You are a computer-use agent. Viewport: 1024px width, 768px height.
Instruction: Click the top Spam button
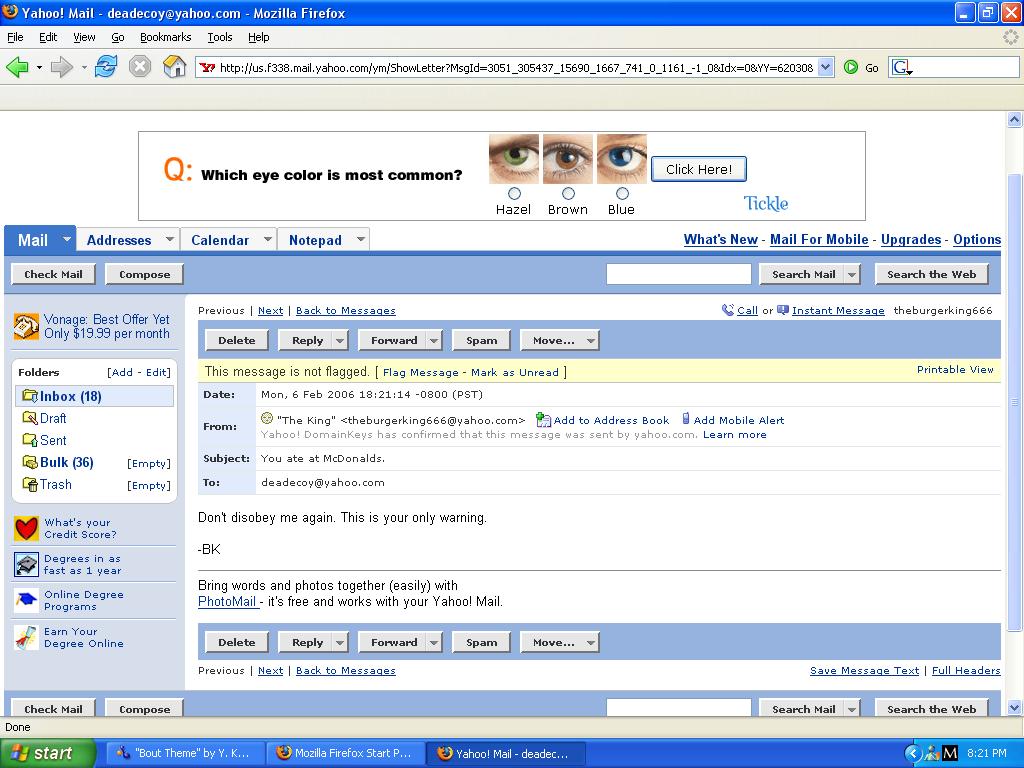482,340
